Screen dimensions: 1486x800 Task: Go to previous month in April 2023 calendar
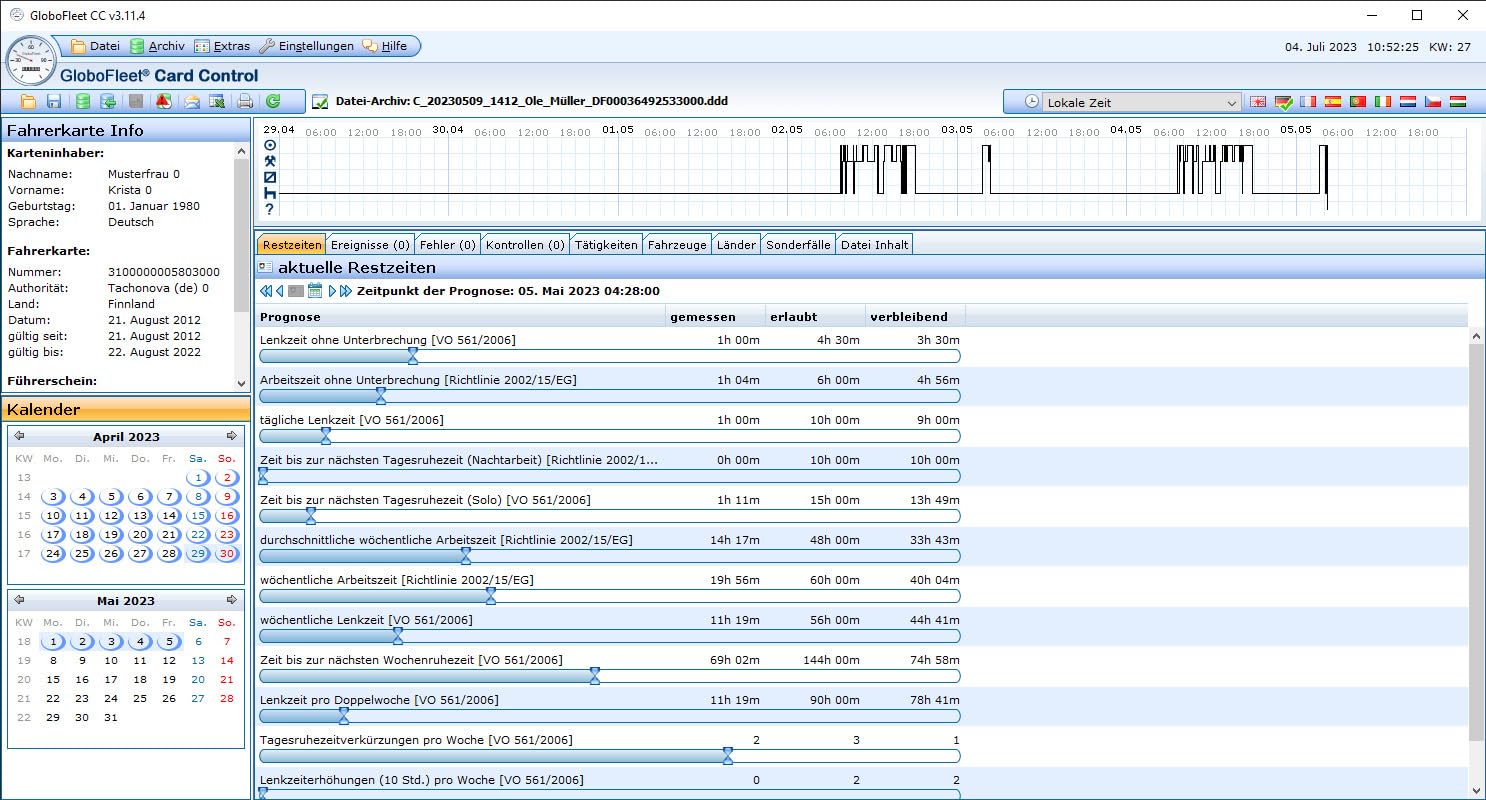coord(19,436)
